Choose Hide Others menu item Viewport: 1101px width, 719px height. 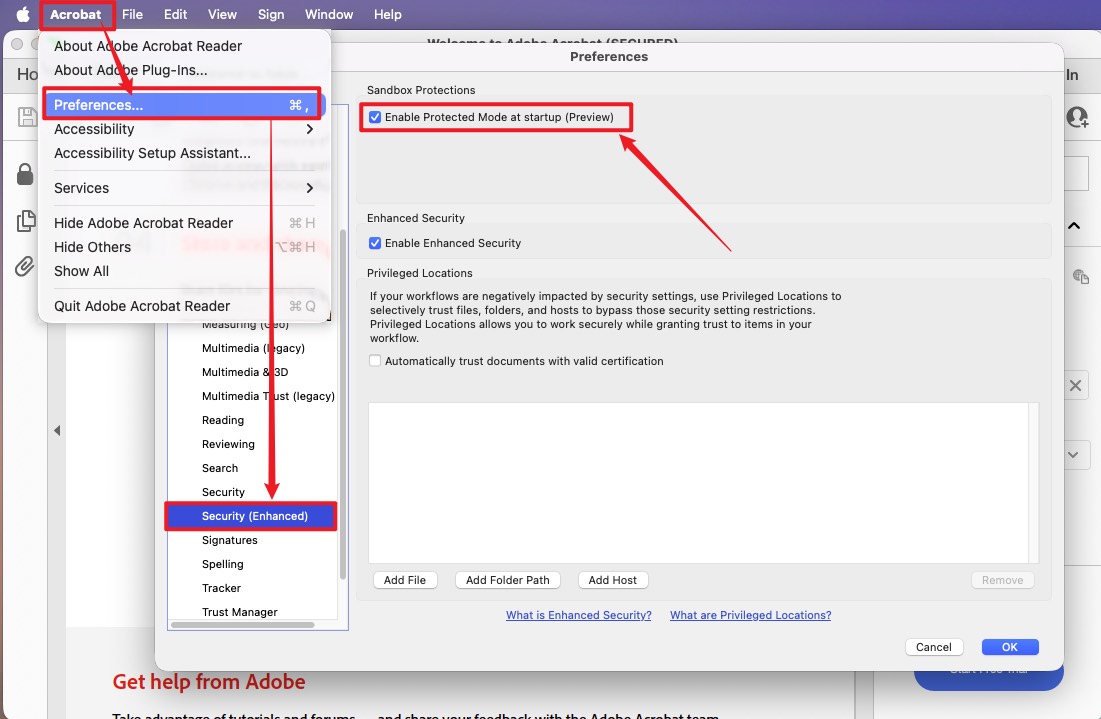point(185,247)
